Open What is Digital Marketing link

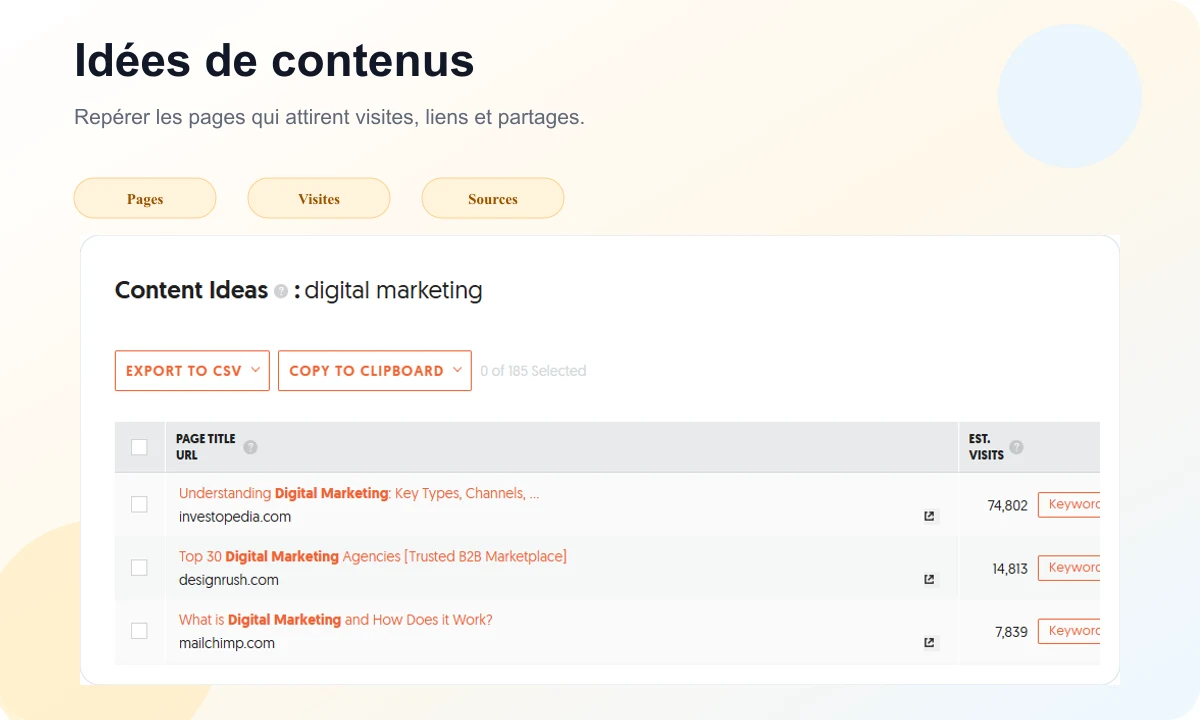336,619
